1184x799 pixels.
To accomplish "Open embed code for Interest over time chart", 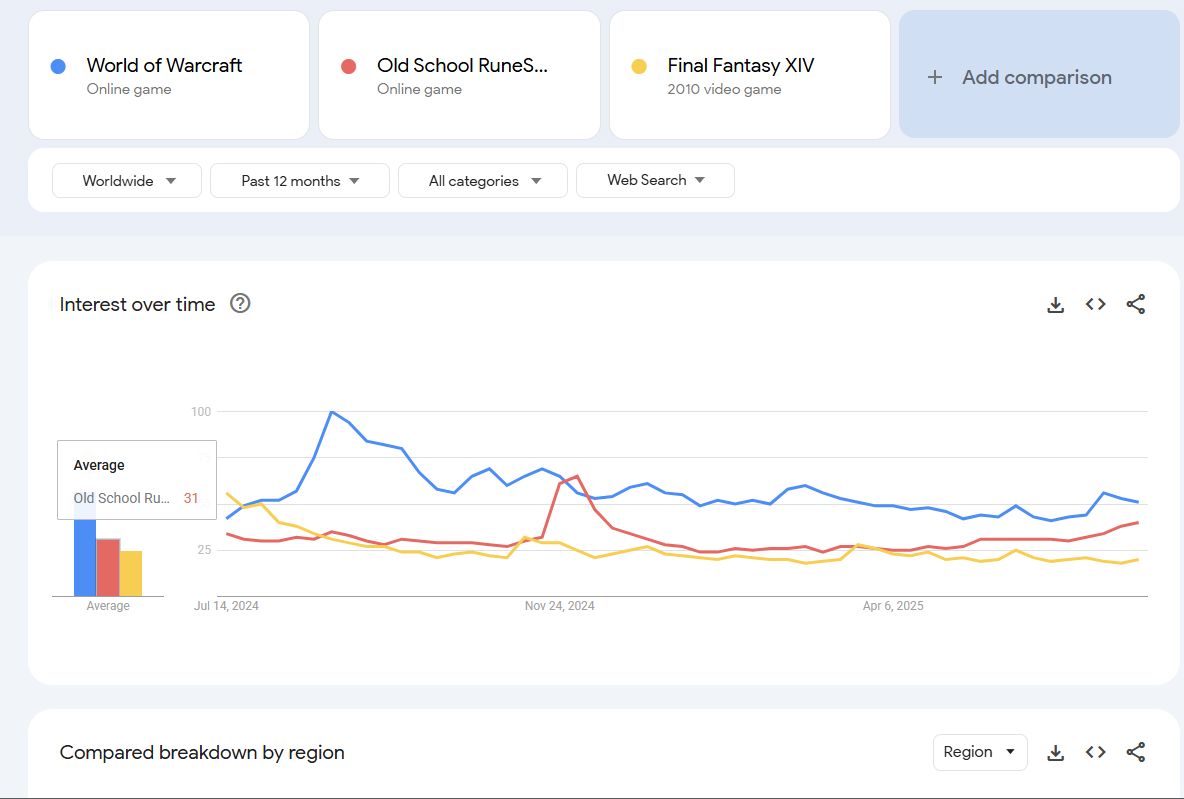I will (1095, 304).
